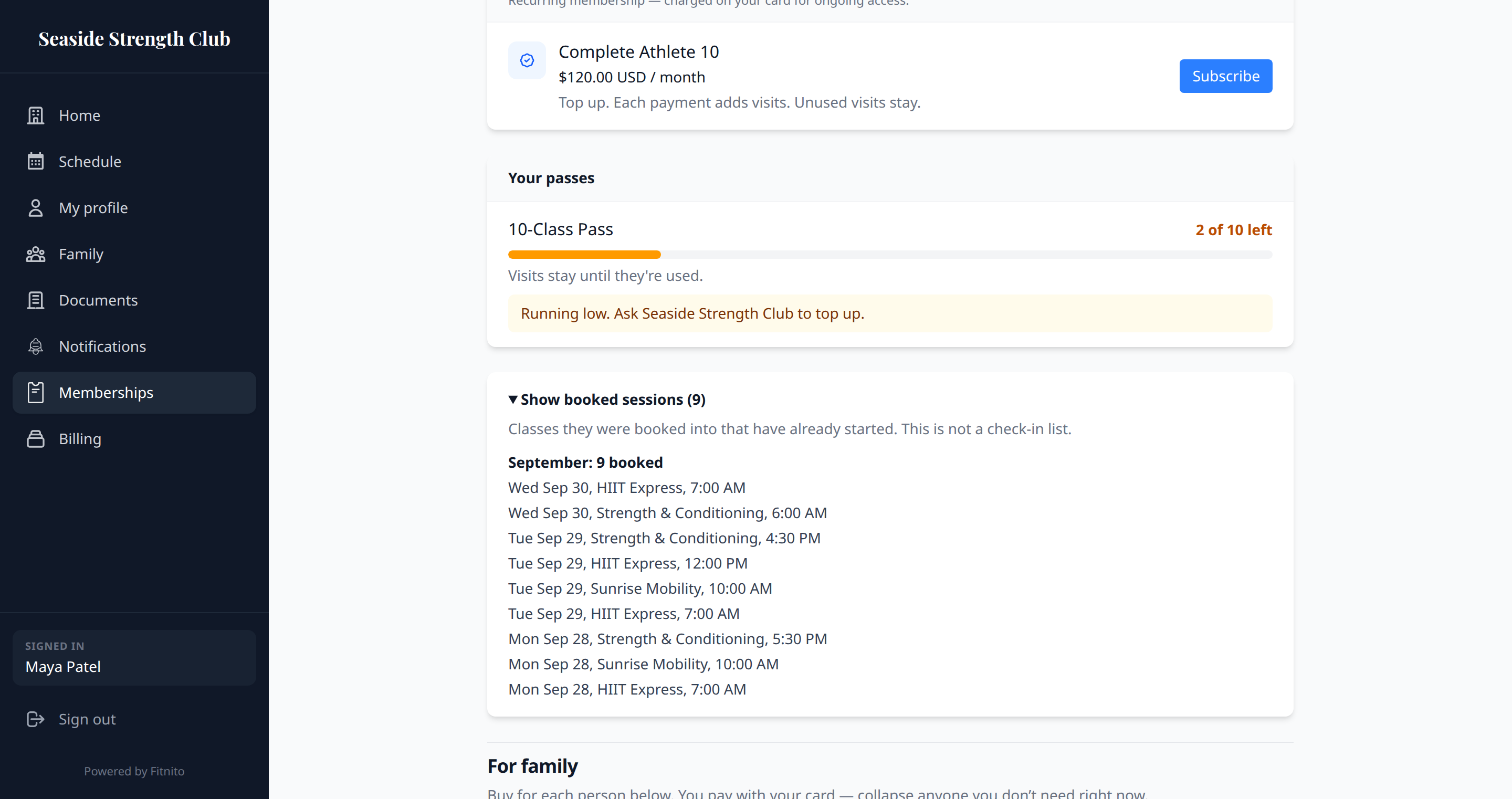
Task: Click 'Tue Sep 29, HIIT Express, 7:00 AM'
Action: (623, 614)
